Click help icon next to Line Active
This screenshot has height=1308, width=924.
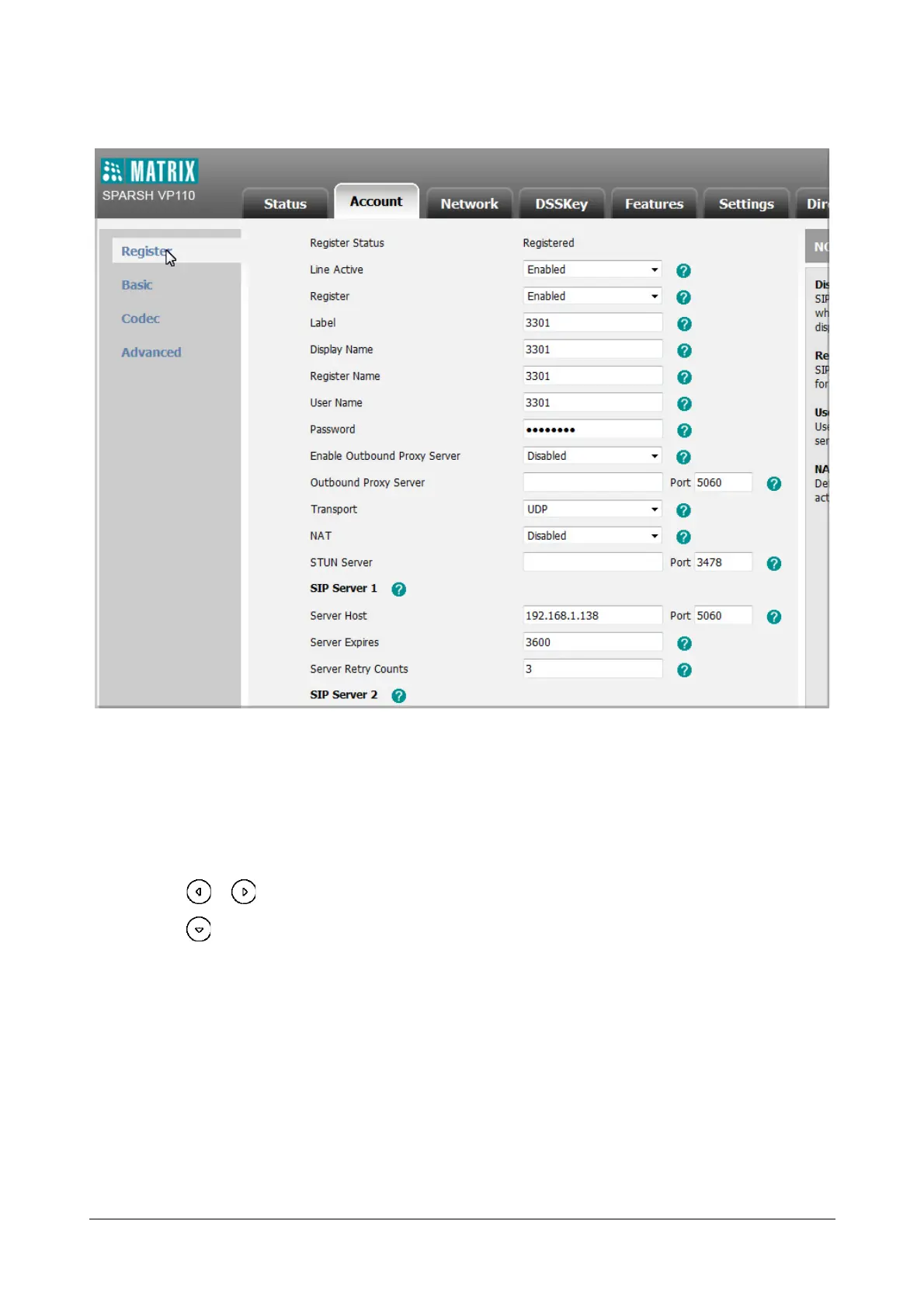[x=683, y=270]
